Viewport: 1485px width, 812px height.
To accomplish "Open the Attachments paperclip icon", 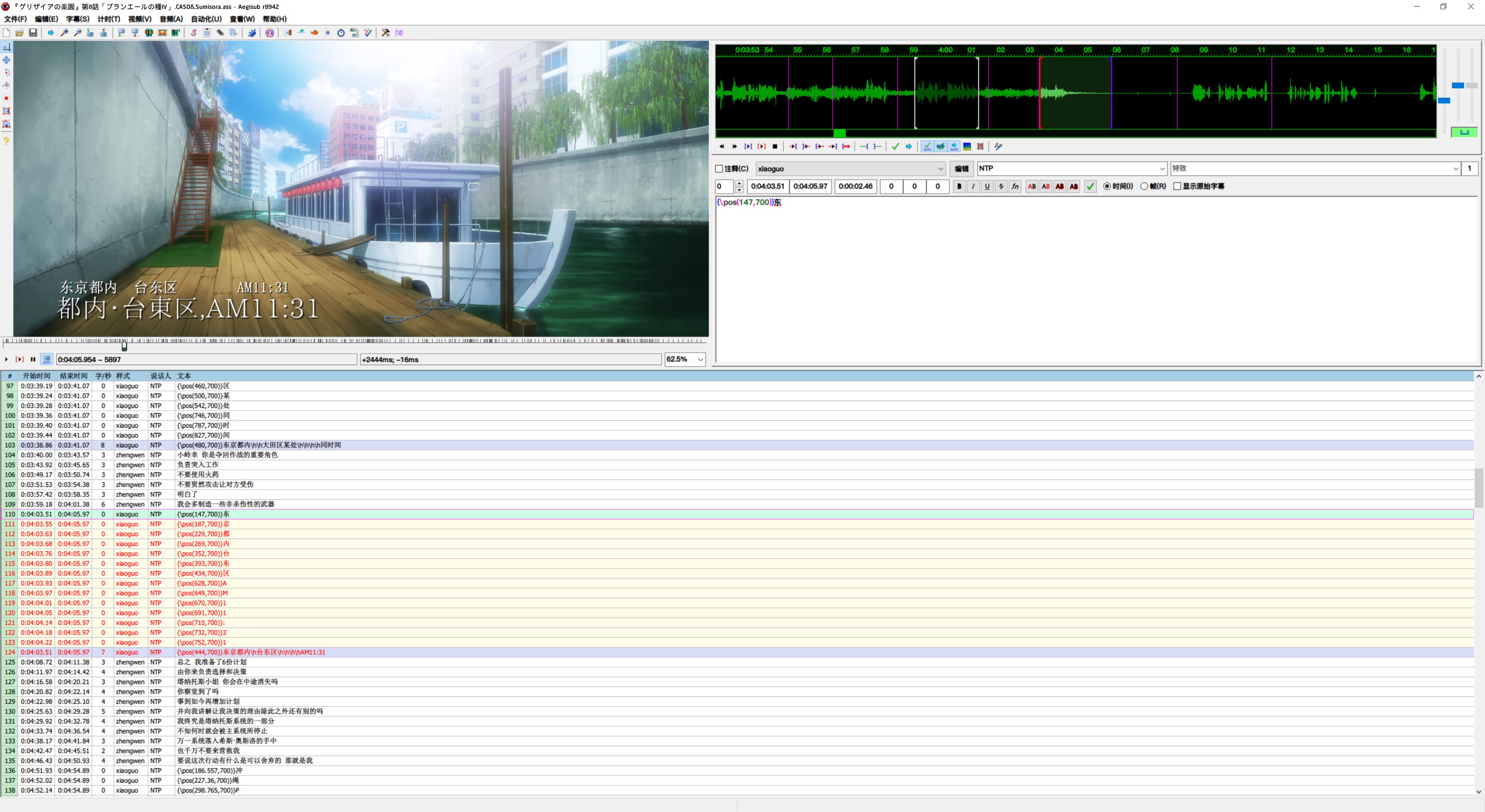I will tap(220, 33).
